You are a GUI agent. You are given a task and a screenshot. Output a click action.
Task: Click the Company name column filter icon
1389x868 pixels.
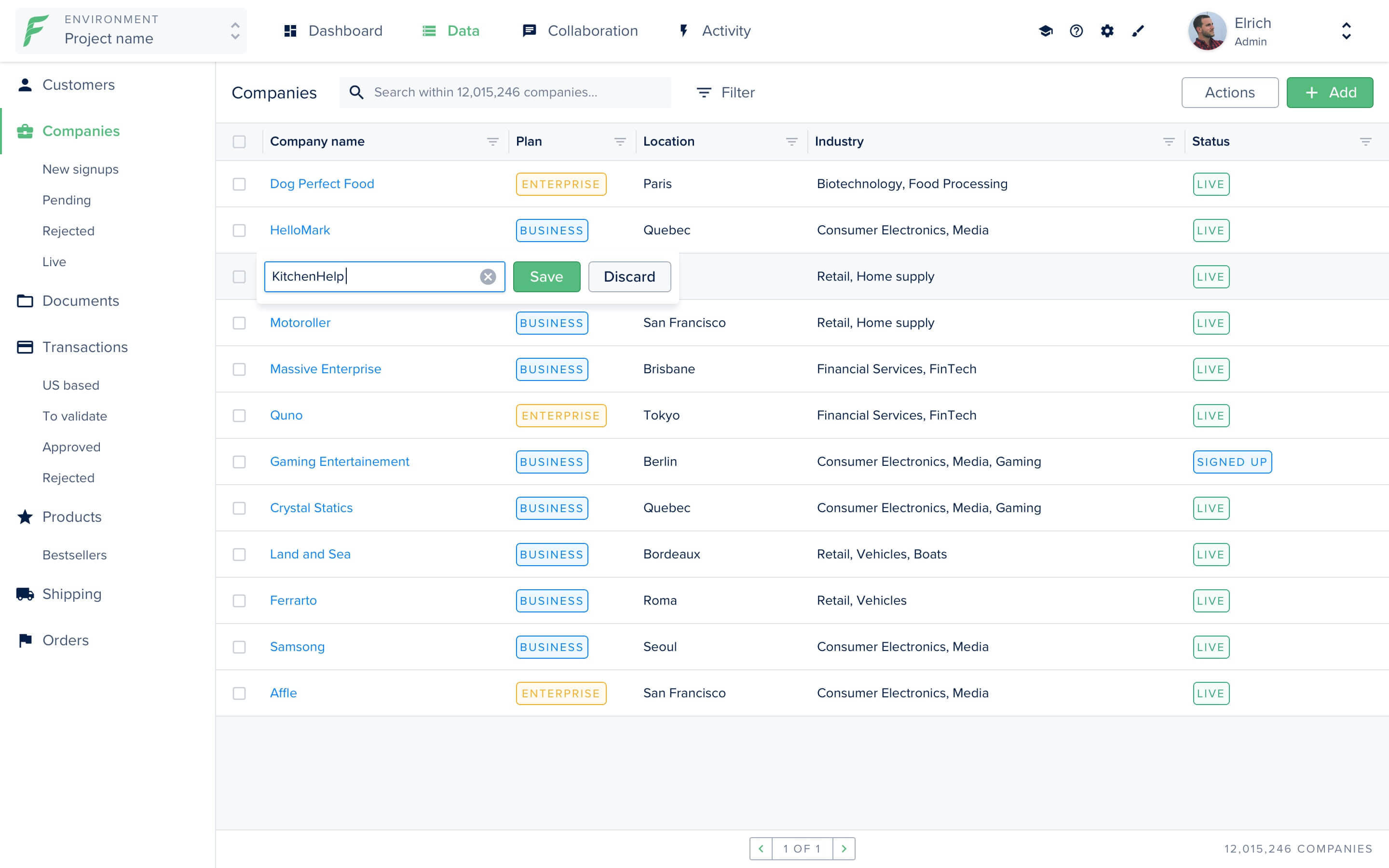[492, 142]
